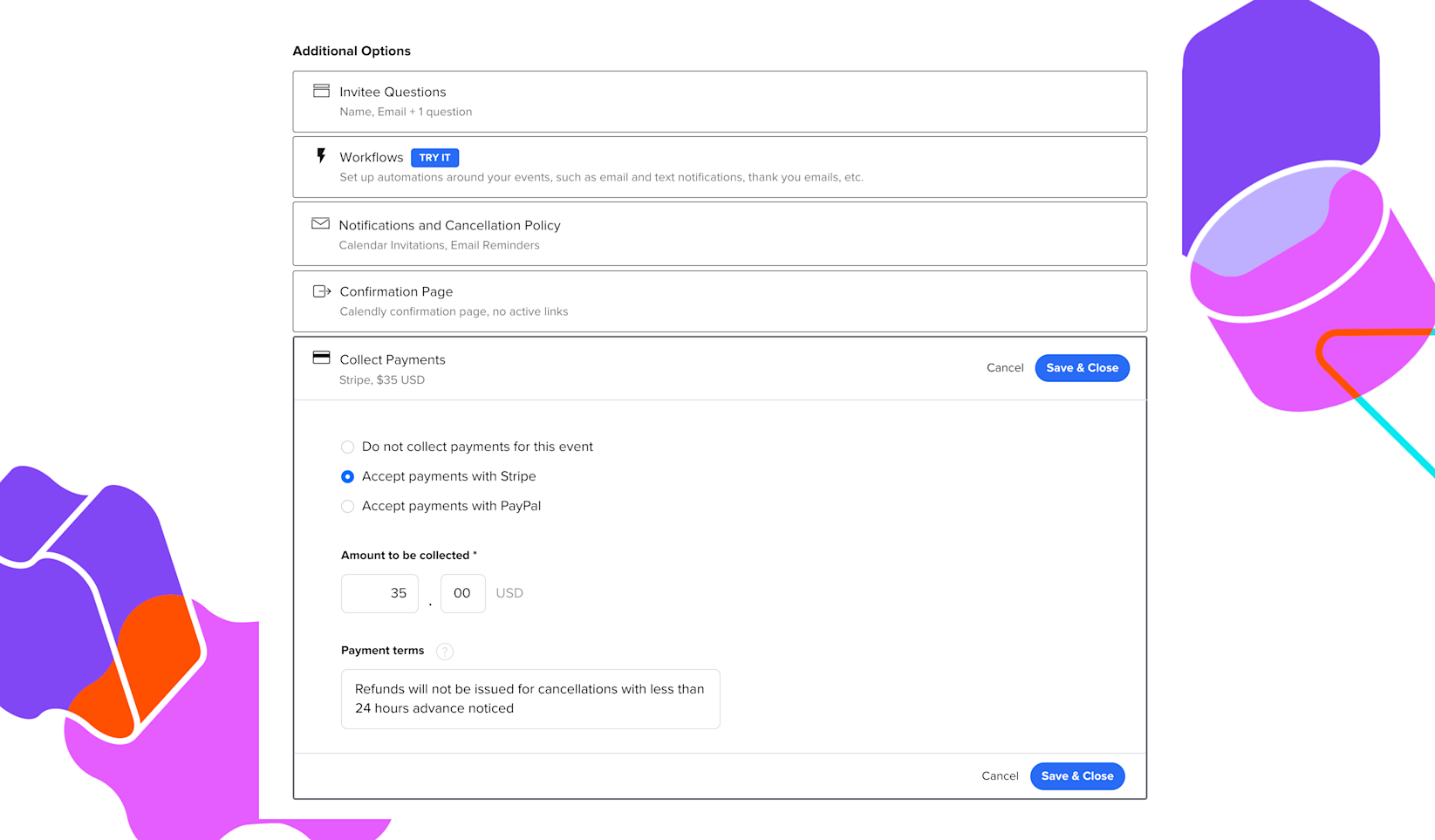Click Cancel in the Collect Payments header
Viewport: 1435px width, 840px height.
tap(1004, 367)
